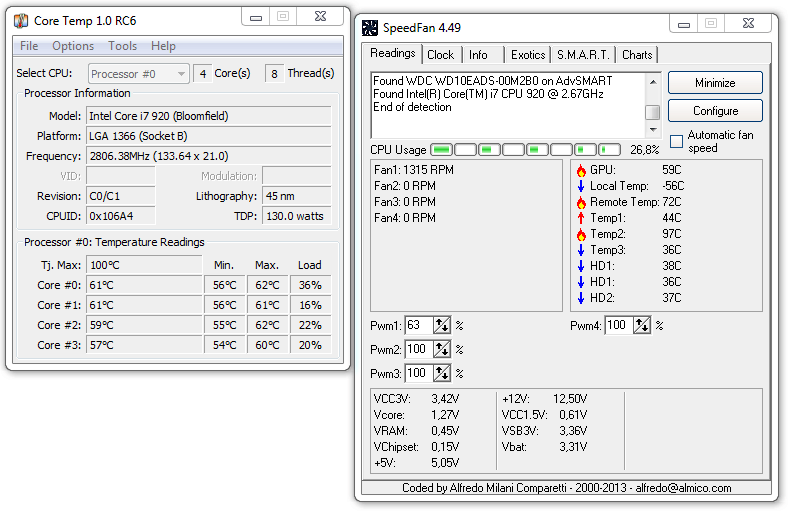Click the Coded by Alfredo Milani Comparetti status bar
Image resolution: width=792 pixels, height=513 pixels.
(x=566, y=488)
